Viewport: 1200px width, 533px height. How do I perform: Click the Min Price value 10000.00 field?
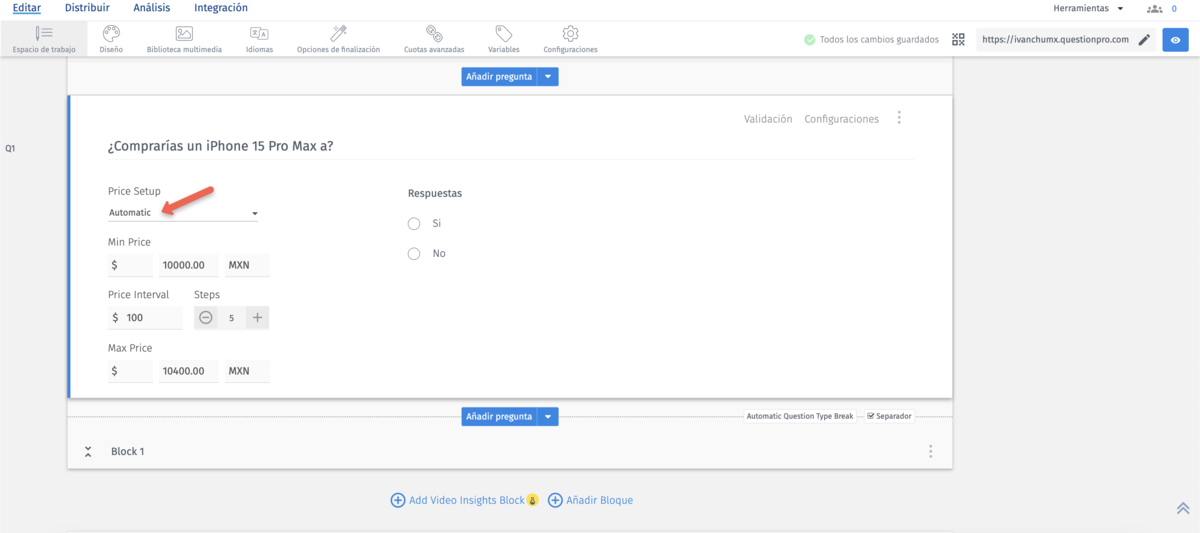[x=189, y=266]
